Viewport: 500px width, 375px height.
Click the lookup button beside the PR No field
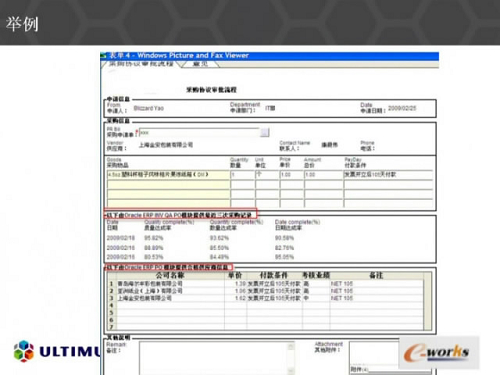click(x=265, y=132)
